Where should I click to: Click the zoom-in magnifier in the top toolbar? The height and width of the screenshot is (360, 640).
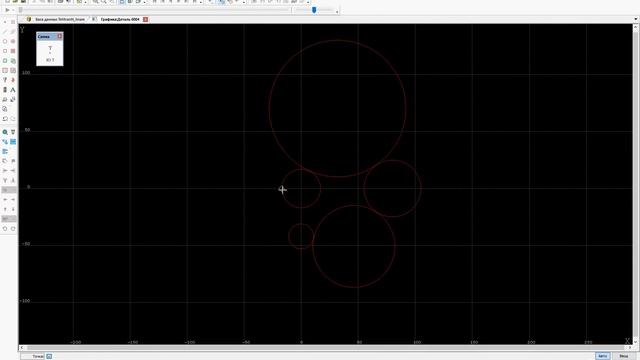(x=95, y=2)
